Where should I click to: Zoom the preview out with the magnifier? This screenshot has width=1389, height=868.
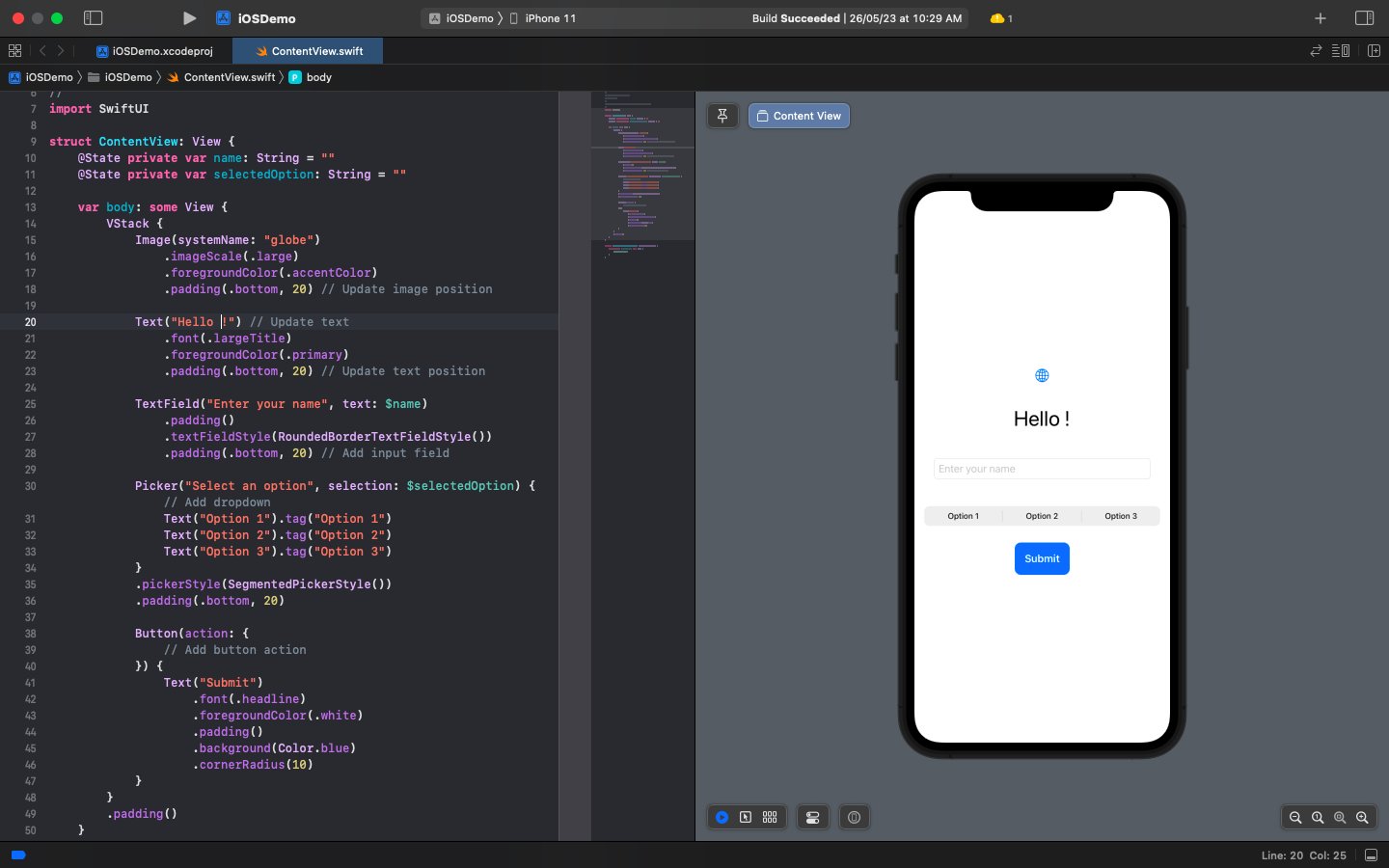(1295, 817)
